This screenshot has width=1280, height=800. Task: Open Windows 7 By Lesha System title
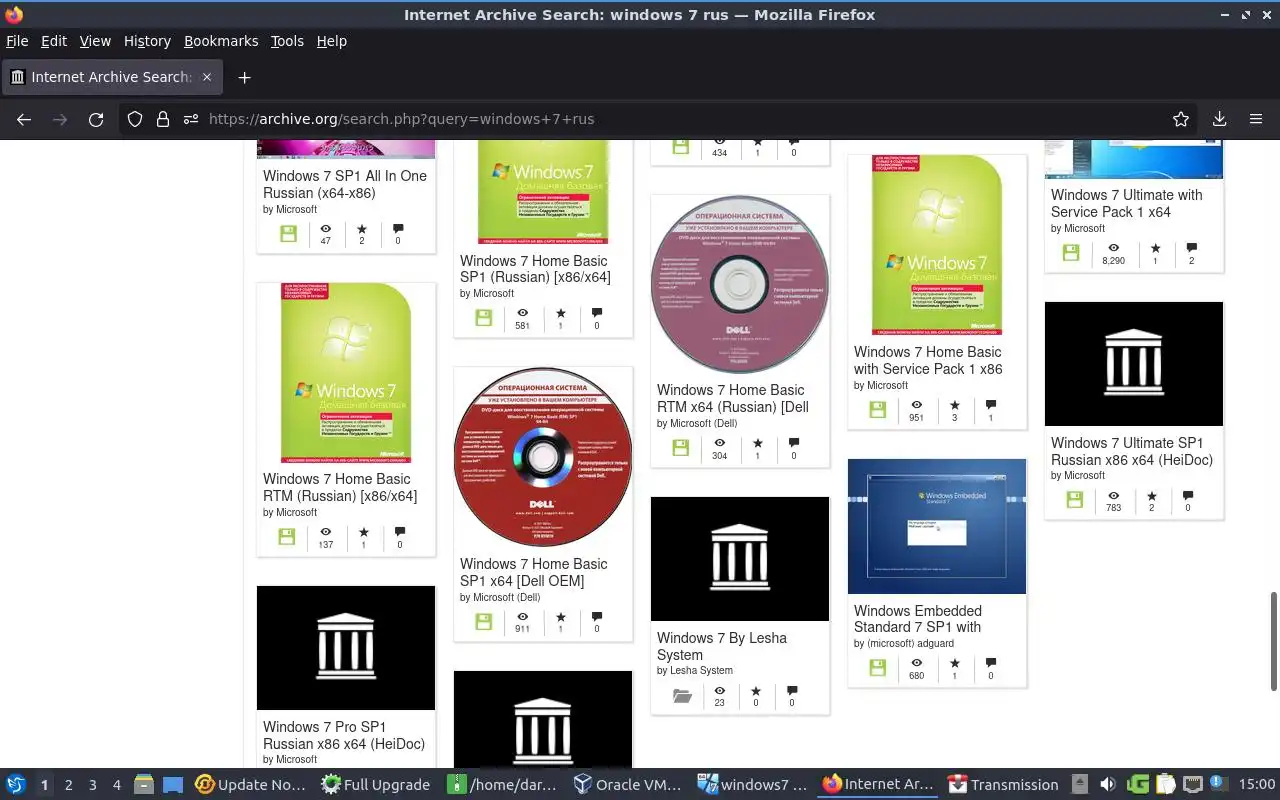point(722,646)
